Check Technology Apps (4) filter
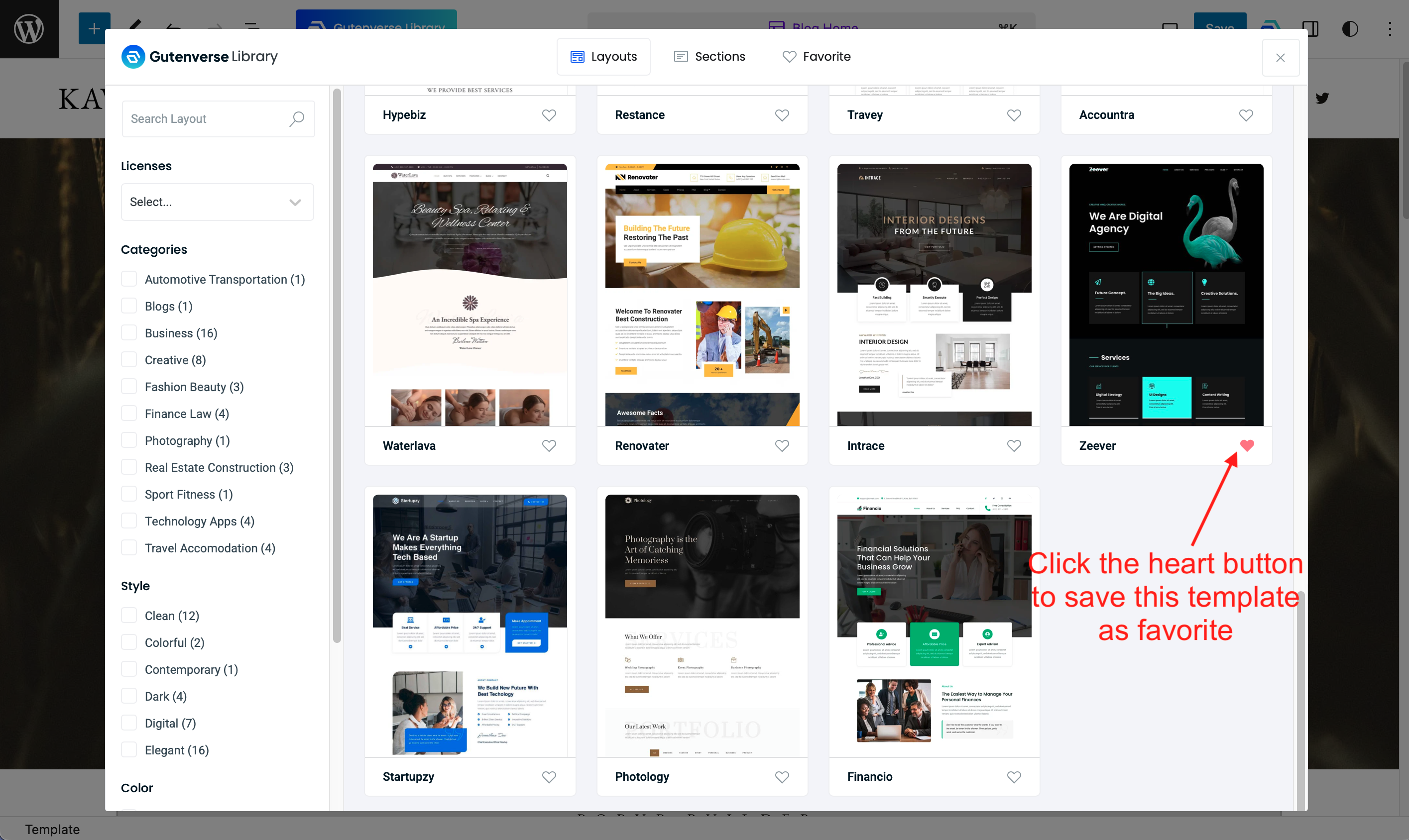This screenshot has height=840, width=1409. (129, 521)
